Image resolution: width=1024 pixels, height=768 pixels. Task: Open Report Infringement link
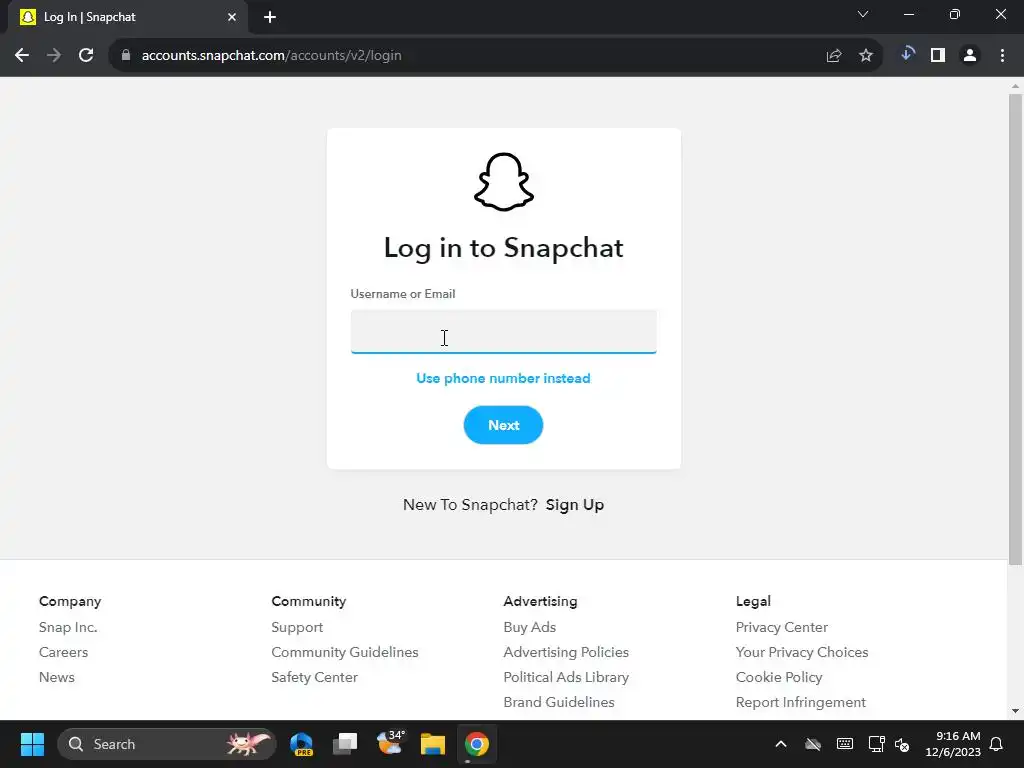801,702
